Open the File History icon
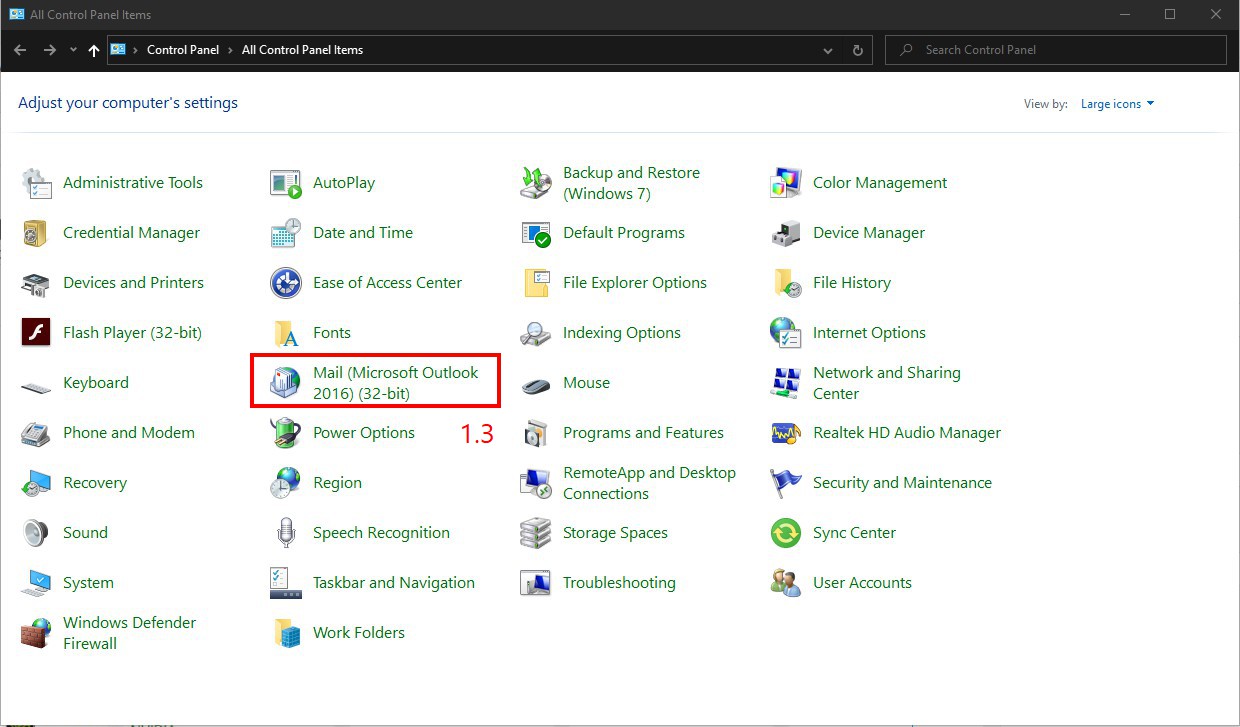1240x727 pixels. click(x=786, y=283)
